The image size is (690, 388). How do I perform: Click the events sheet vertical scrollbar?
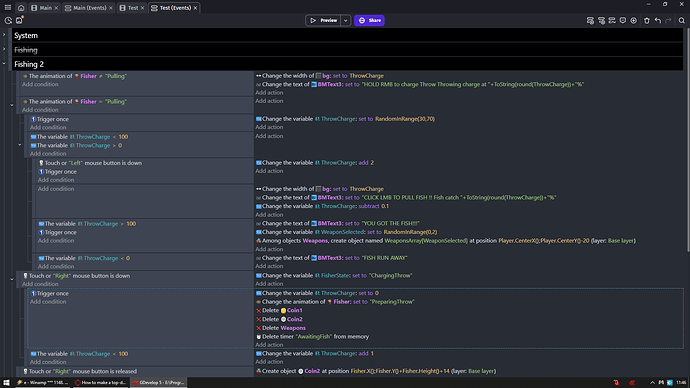tap(687, 141)
